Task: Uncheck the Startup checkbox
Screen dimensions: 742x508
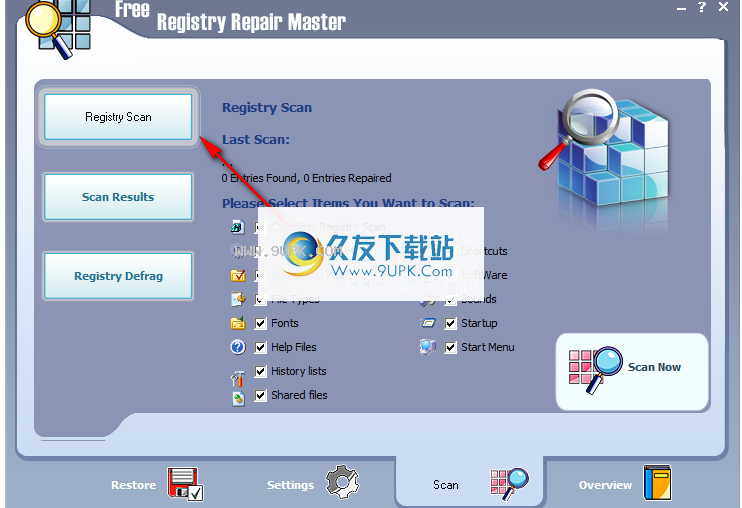Action: point(450,324)
